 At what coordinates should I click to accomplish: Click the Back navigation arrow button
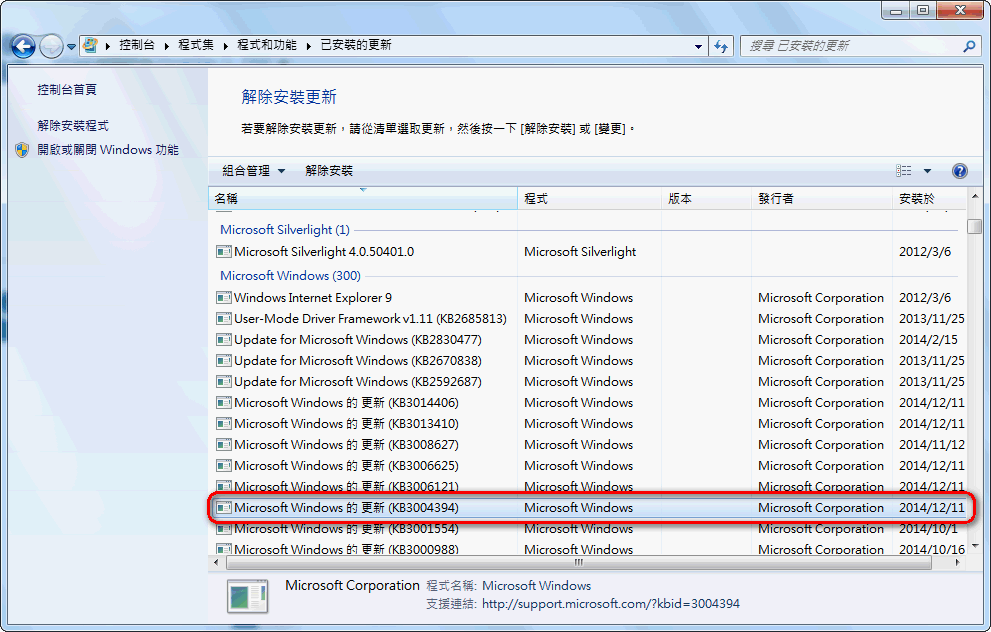[x=23, y=46]
